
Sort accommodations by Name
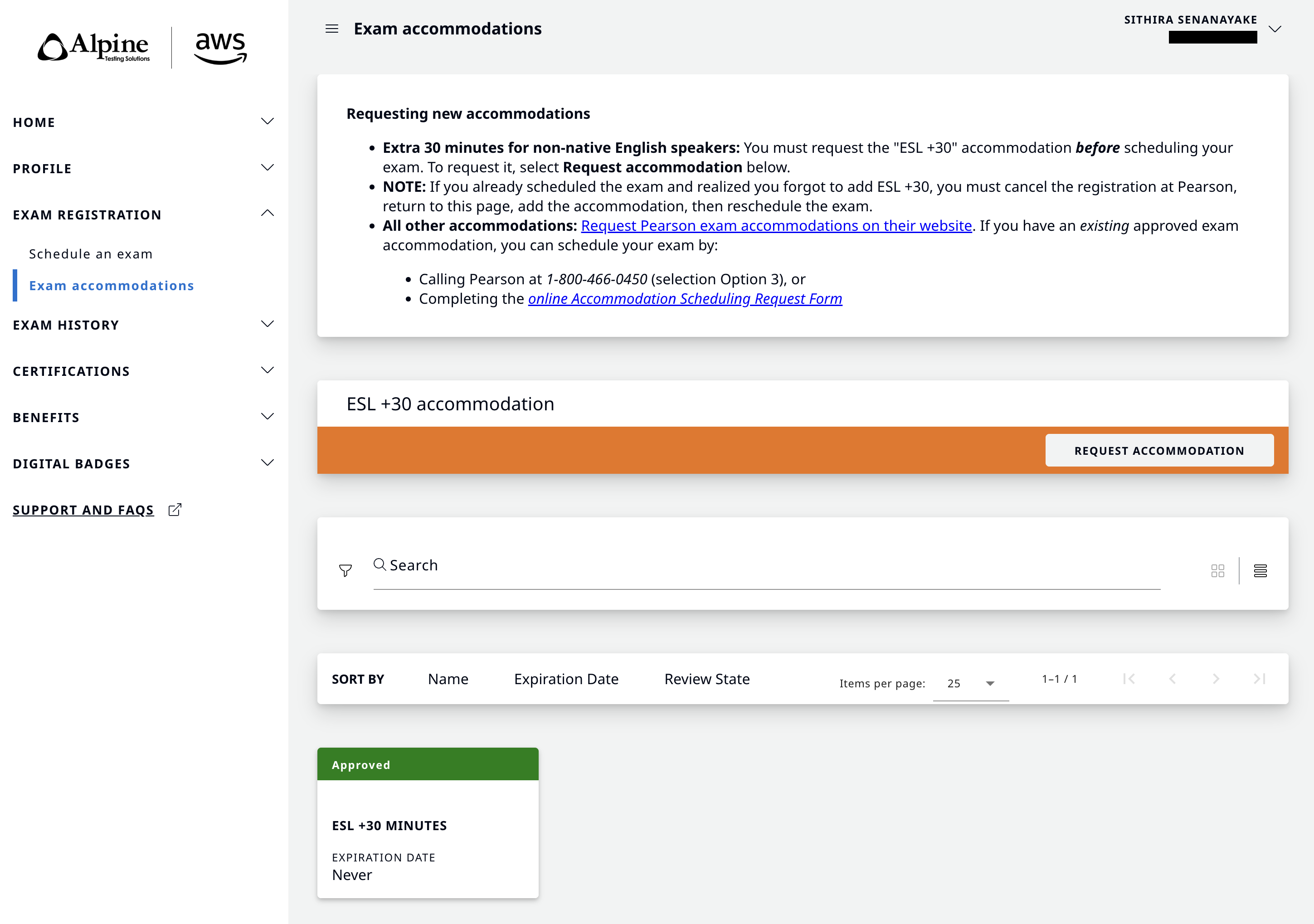click(x=448, y=679)
